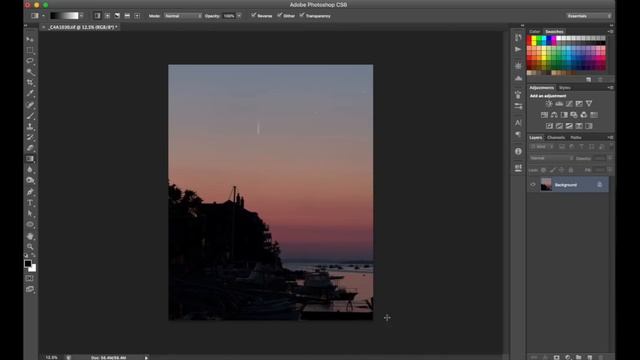Select the Hand tool
The height and width of the screenshot is (360, 640).
coord(30,236)
